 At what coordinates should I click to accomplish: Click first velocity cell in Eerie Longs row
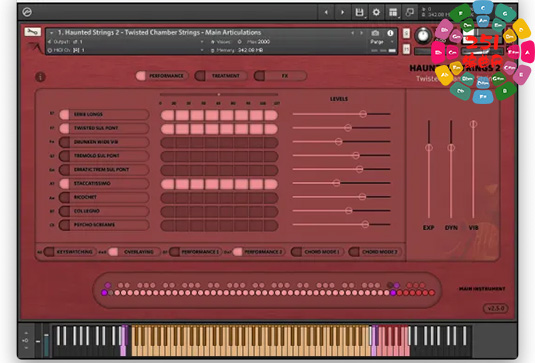[168, 115]
